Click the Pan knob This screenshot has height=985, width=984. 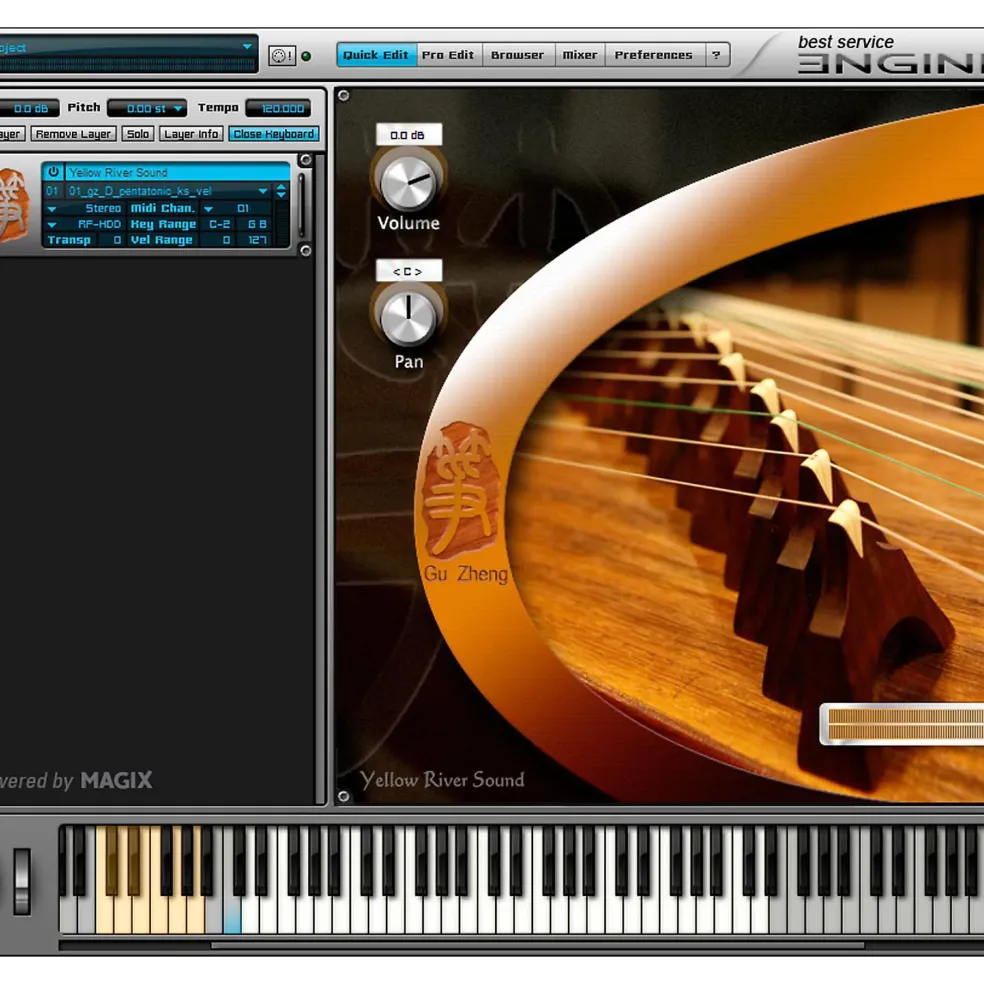tap(408, 319)
